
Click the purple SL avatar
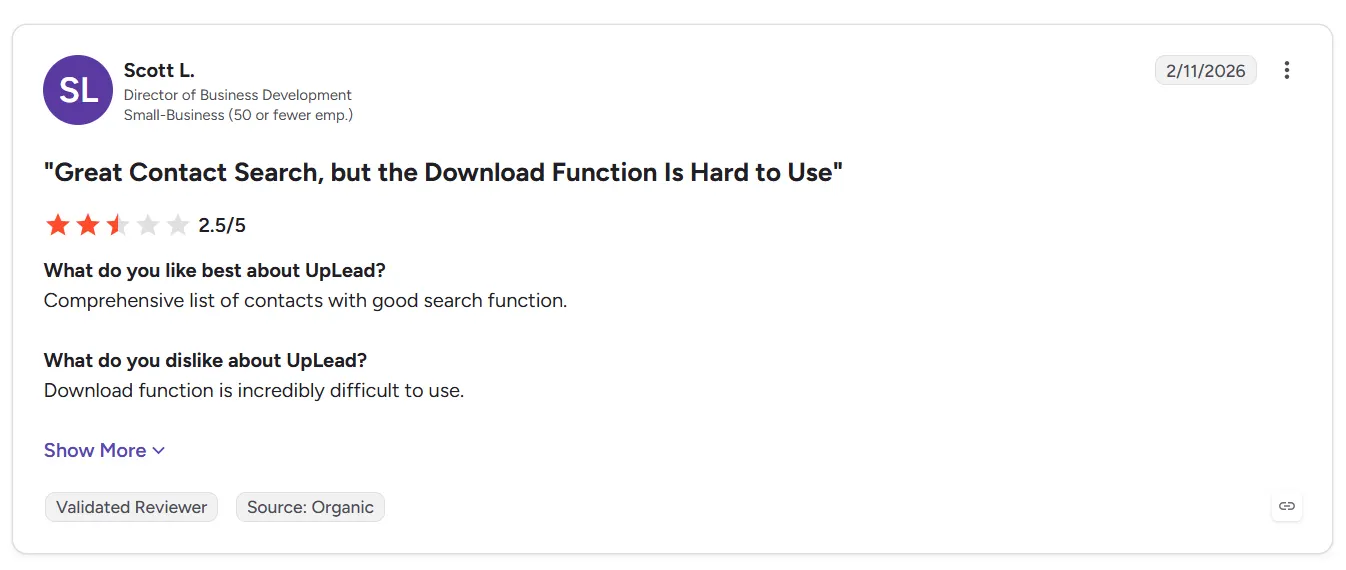pos(78,90)
